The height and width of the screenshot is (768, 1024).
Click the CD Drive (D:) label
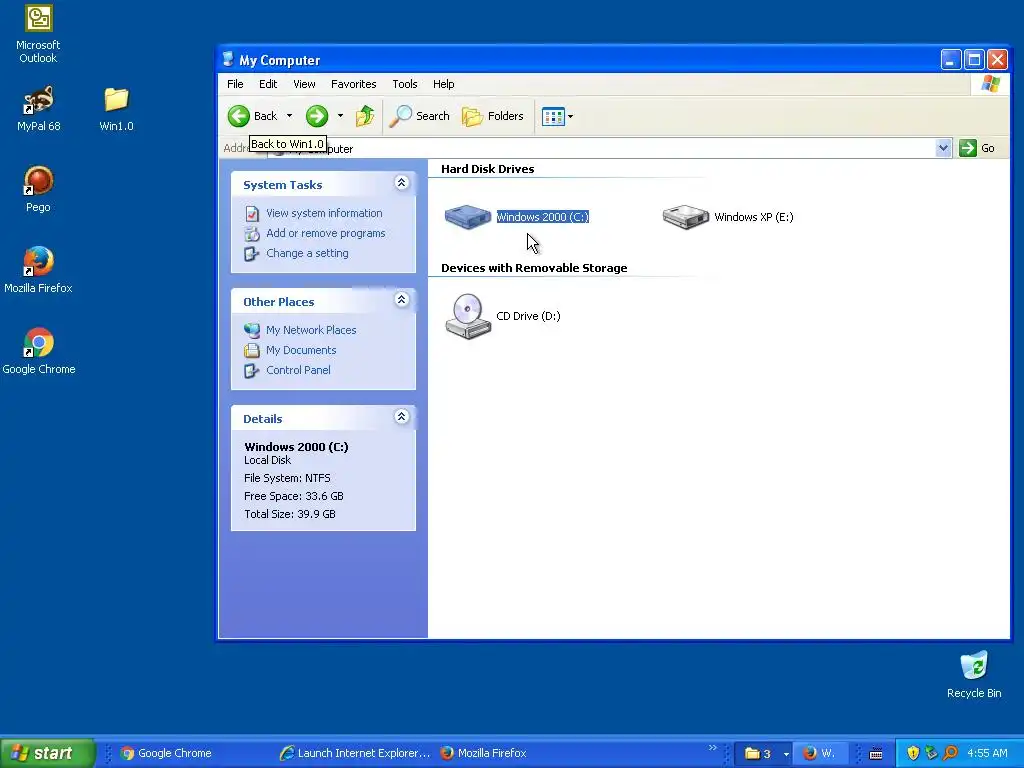click(528, 316)
